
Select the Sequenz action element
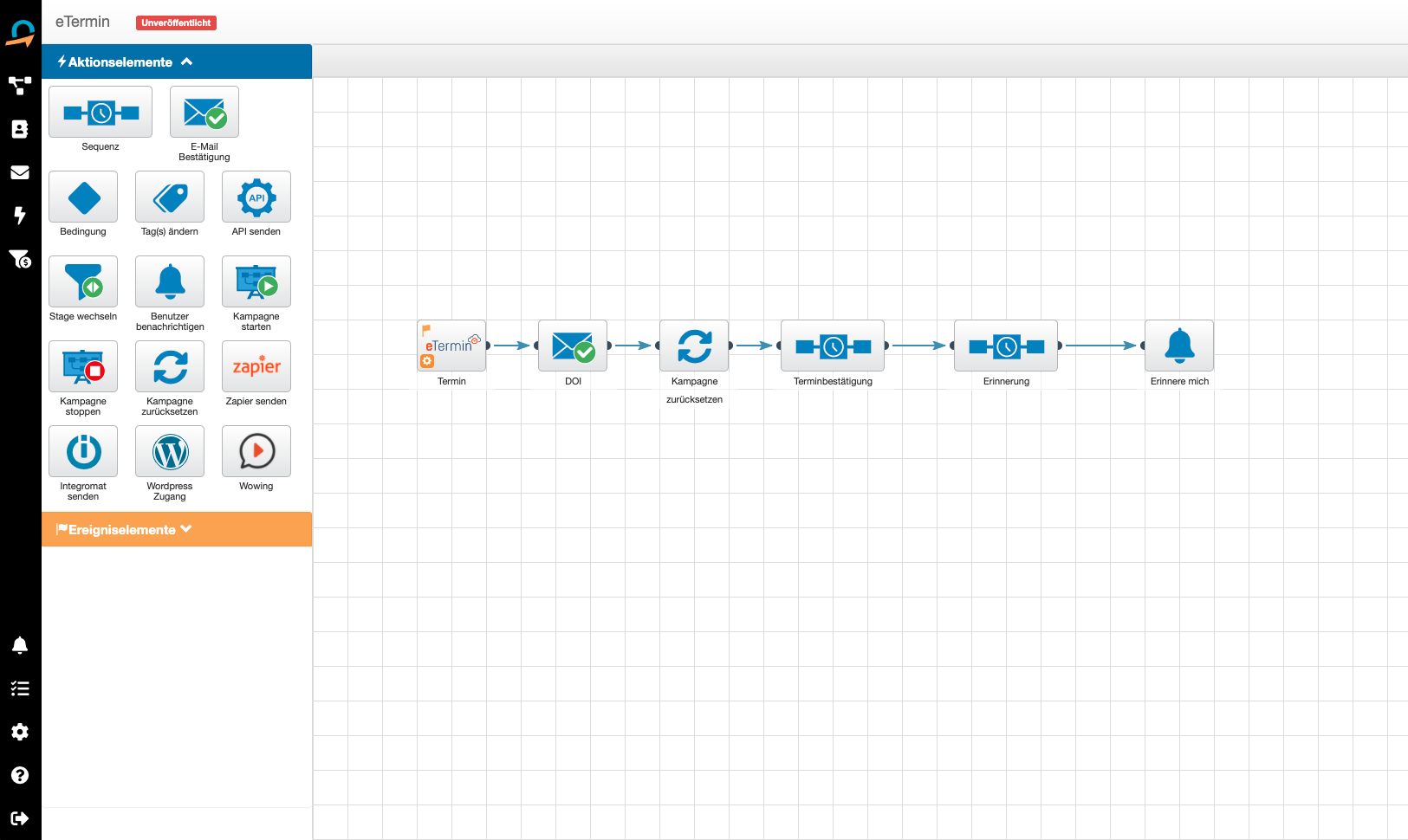[101, 113]
